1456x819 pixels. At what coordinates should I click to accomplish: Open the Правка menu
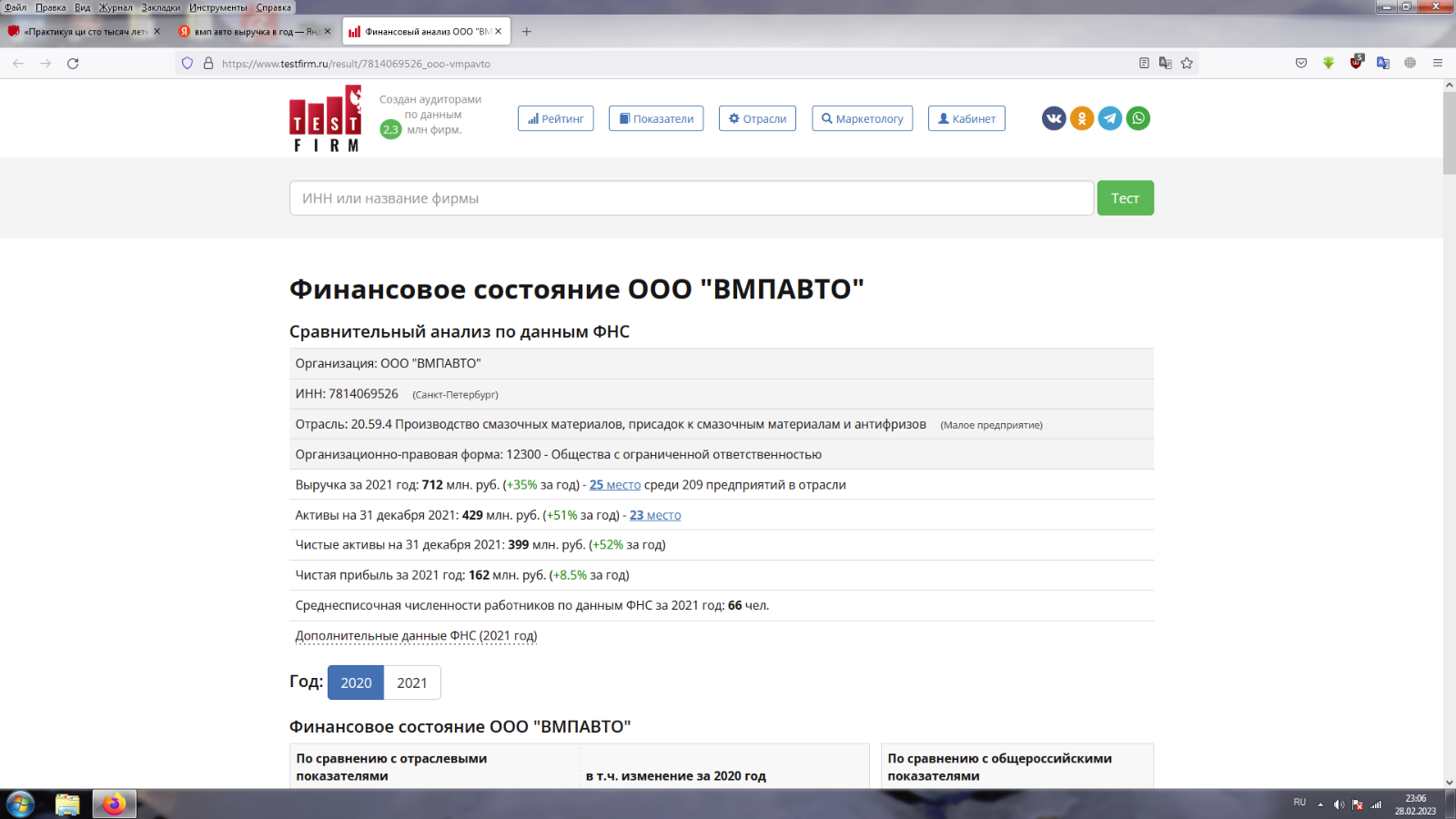[51, 7]
